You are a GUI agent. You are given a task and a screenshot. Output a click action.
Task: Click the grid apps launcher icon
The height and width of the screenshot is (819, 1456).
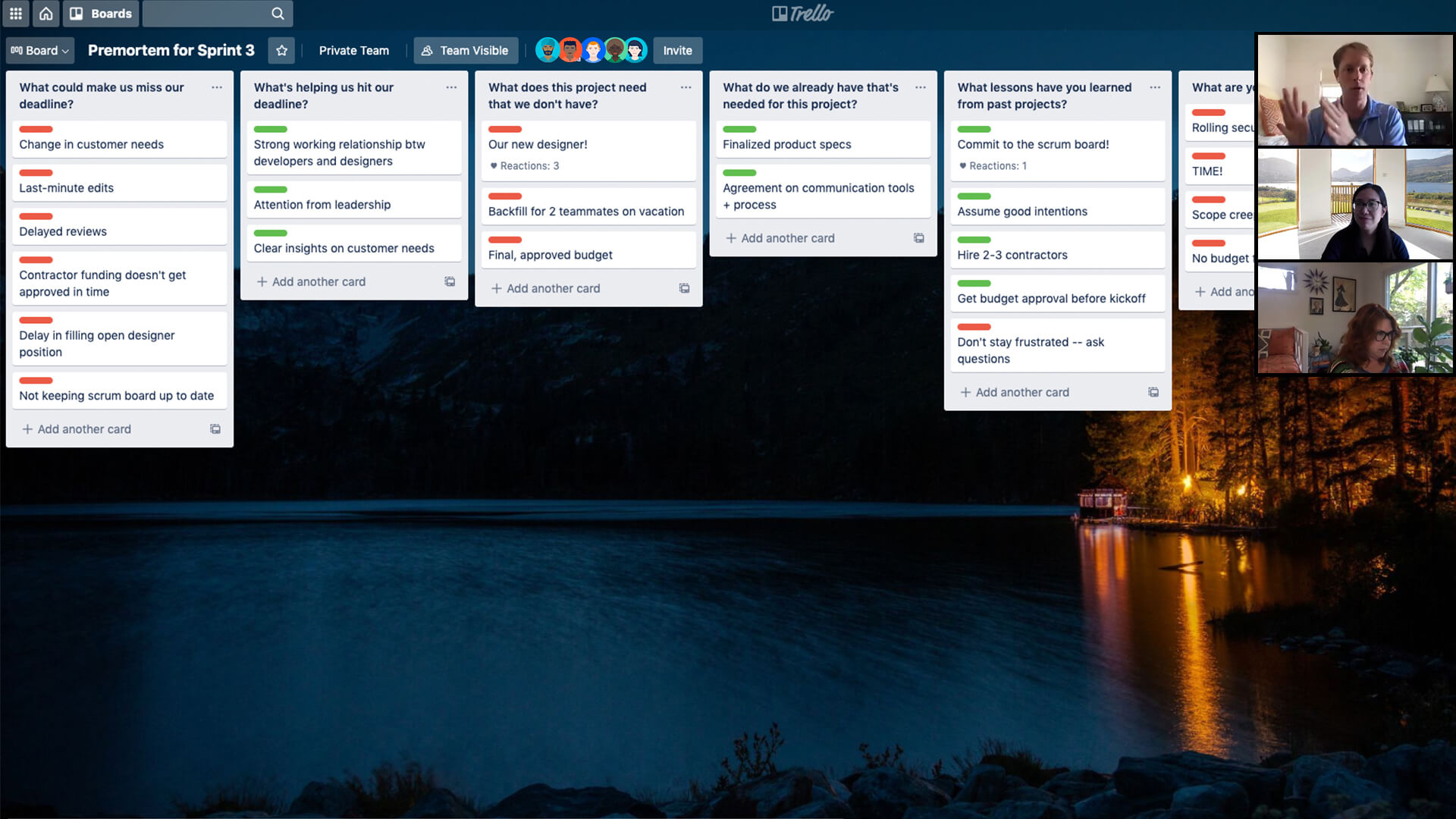[x=16, y=13]
